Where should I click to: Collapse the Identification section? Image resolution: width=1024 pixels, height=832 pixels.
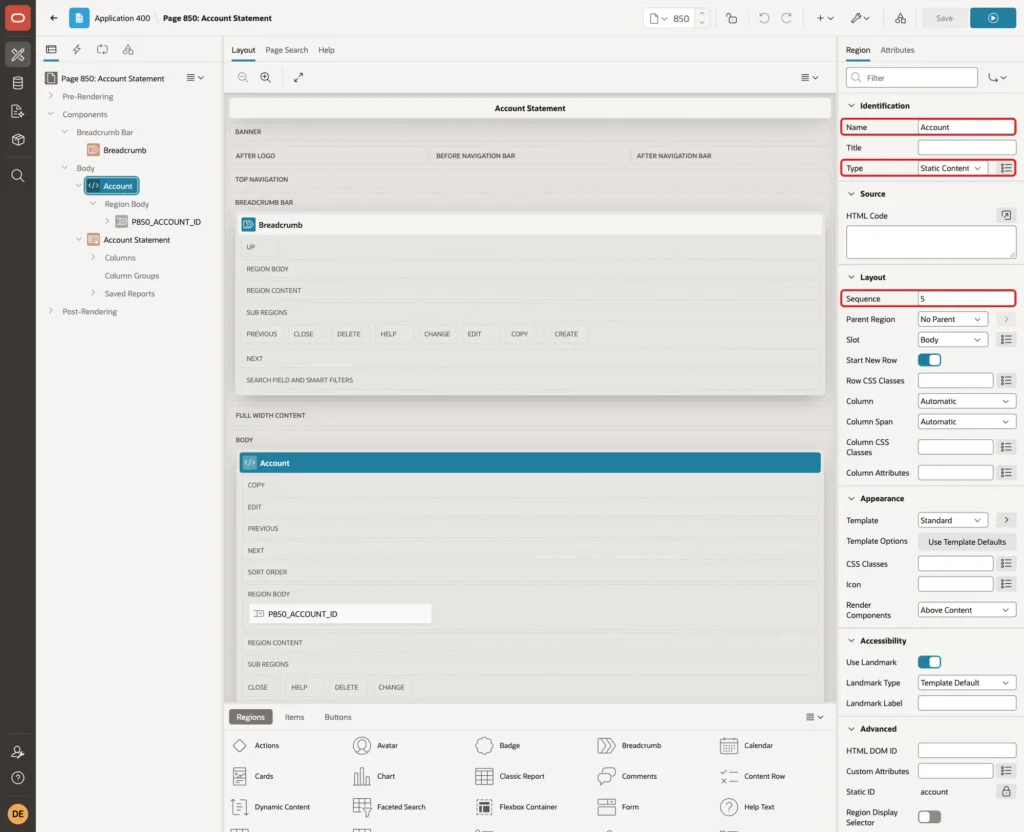pos(851,106)
